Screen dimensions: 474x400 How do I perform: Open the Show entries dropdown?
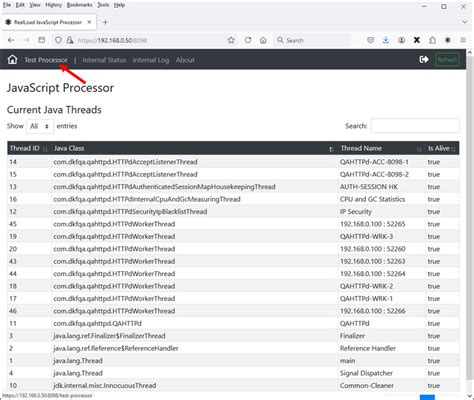[40, 126]
